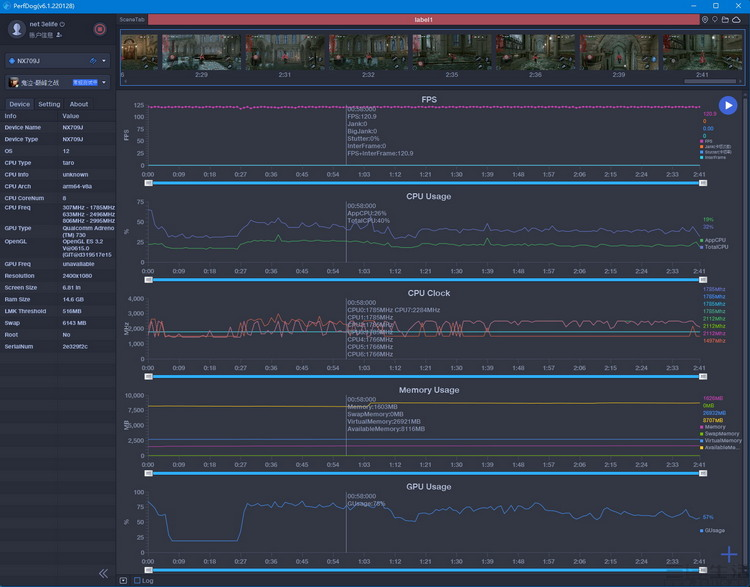Toggle GUsage series in GPU legend

click(712, 531)
